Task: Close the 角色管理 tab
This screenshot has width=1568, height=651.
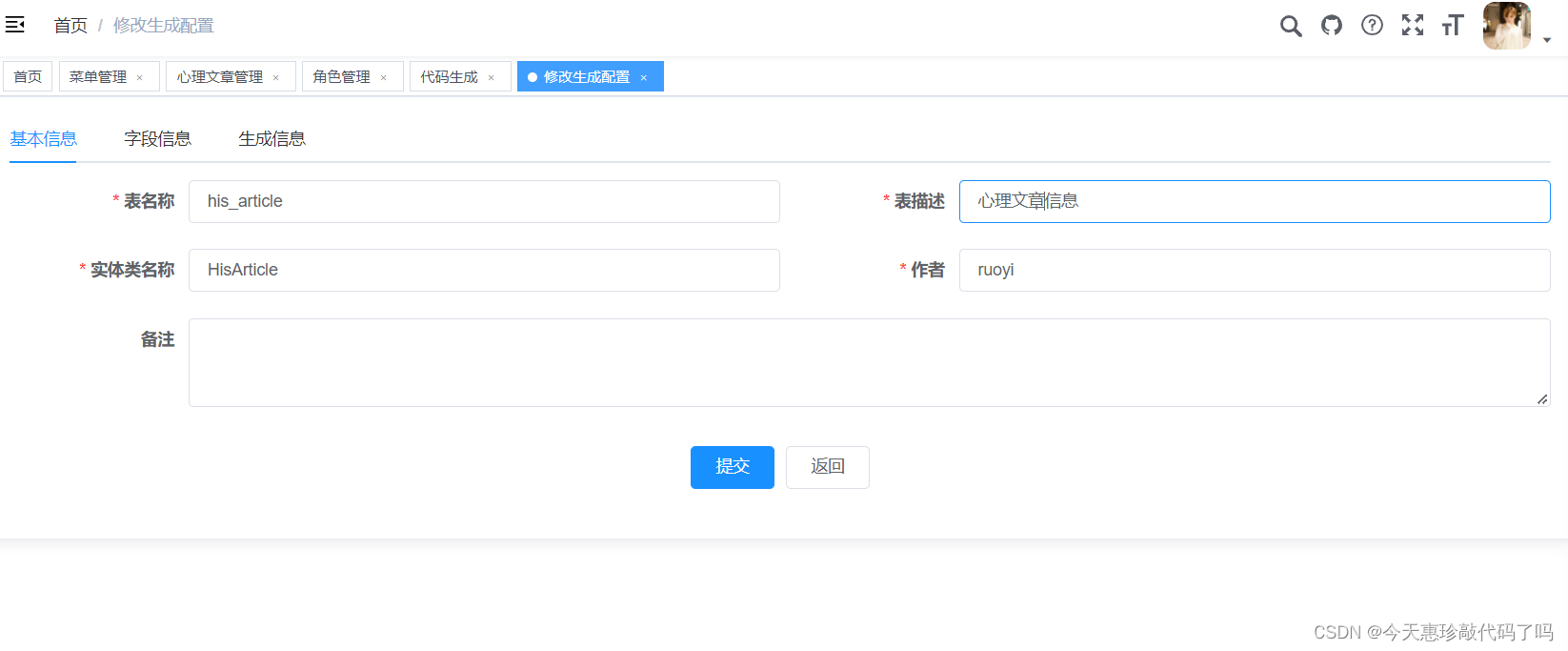Action: [x=384, y=78]
